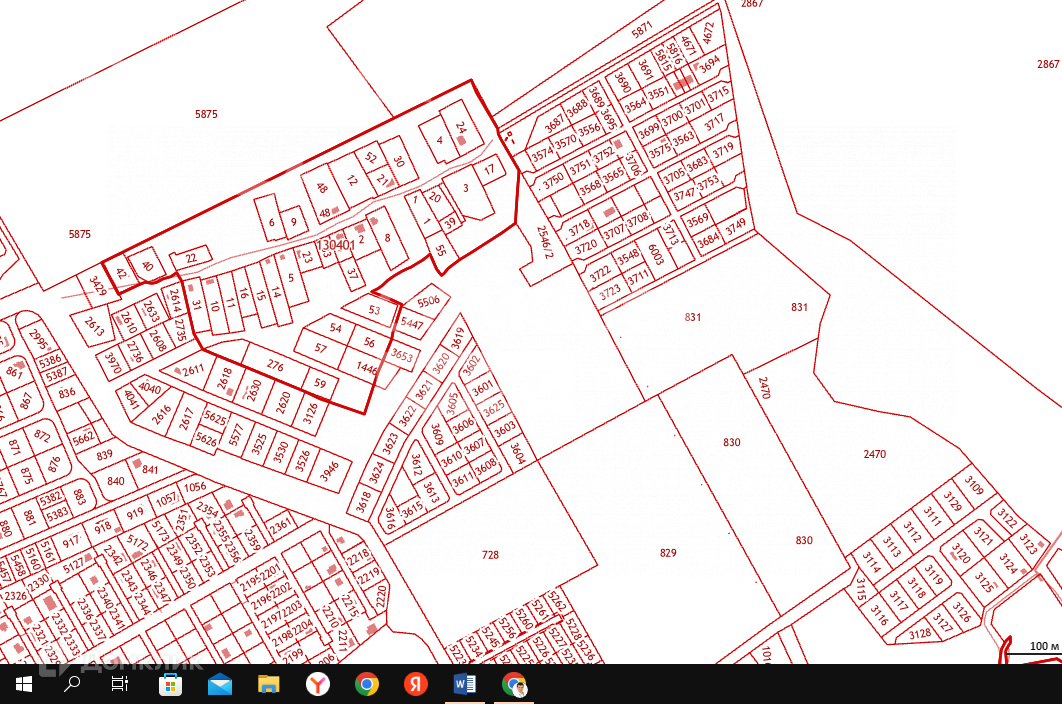Screen dimensions: 1062x704
Task: Open File Explorer from the taskbar
Action: coord(269,684)
